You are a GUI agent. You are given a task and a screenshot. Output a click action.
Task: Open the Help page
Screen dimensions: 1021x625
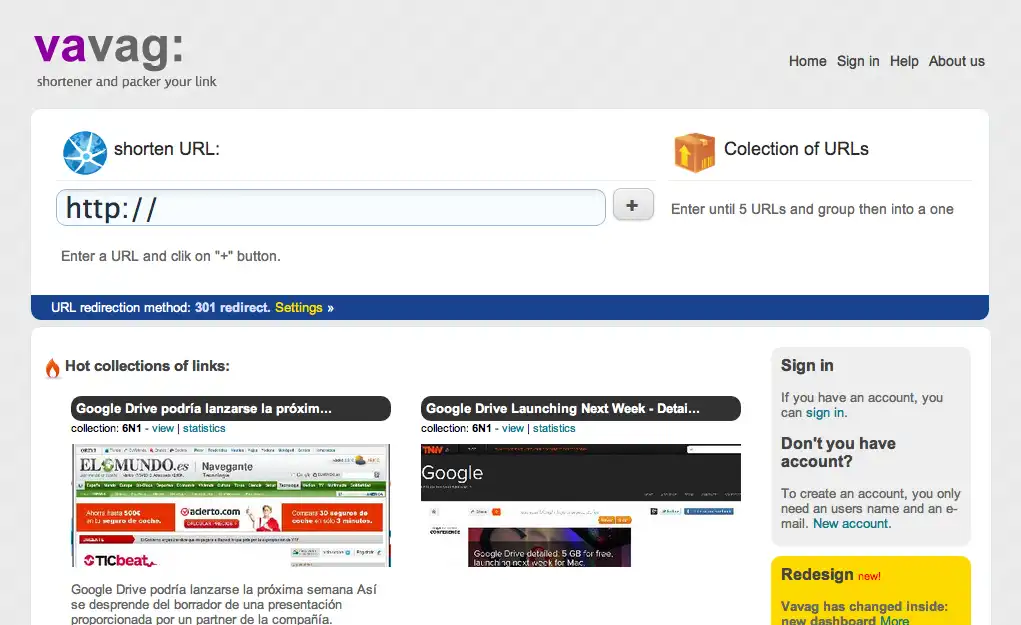pos(904,61)
